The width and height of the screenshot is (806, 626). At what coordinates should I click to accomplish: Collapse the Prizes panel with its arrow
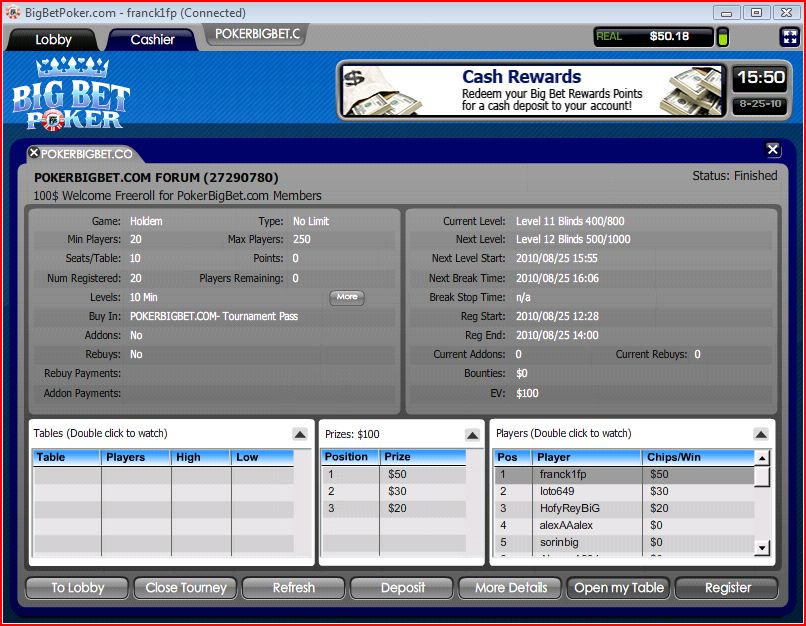(x=472, y=435)
